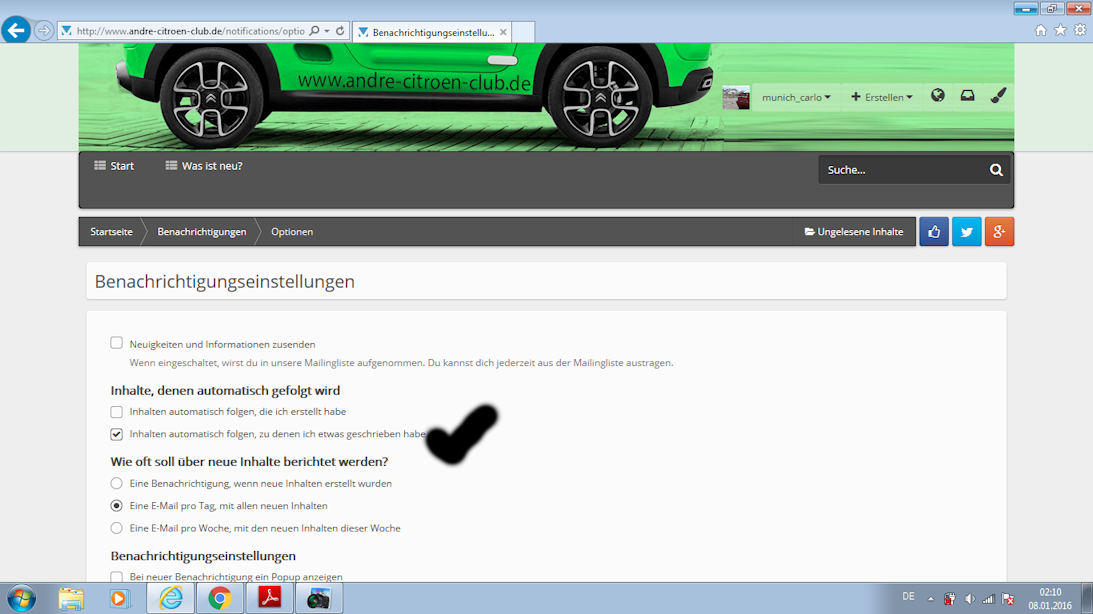This screenshot has height=614, width=1093.
Task: Click the network signal tray icon
Action: [988, 599]
